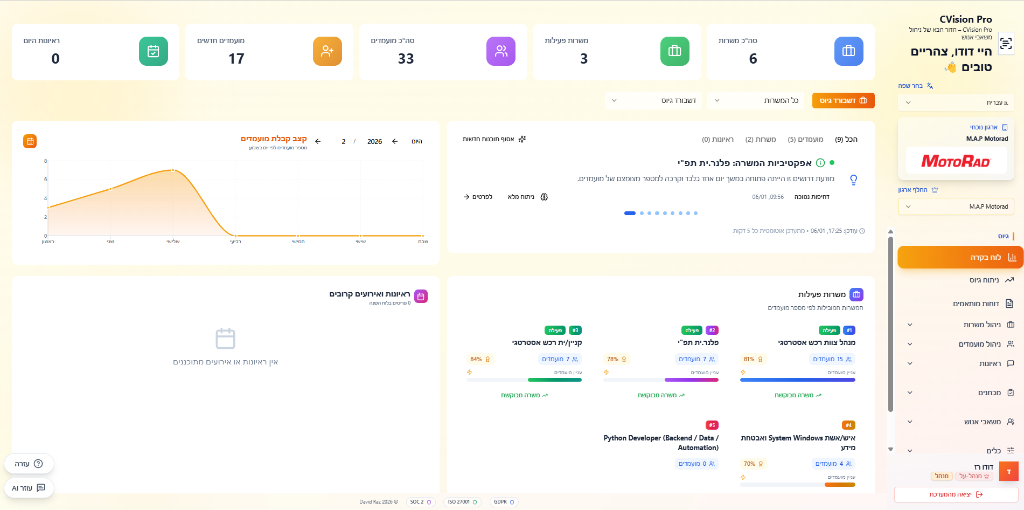Click the 81% match badge on job #1
This screenshot has height=510, width=1024.
(x=754, y=359)
